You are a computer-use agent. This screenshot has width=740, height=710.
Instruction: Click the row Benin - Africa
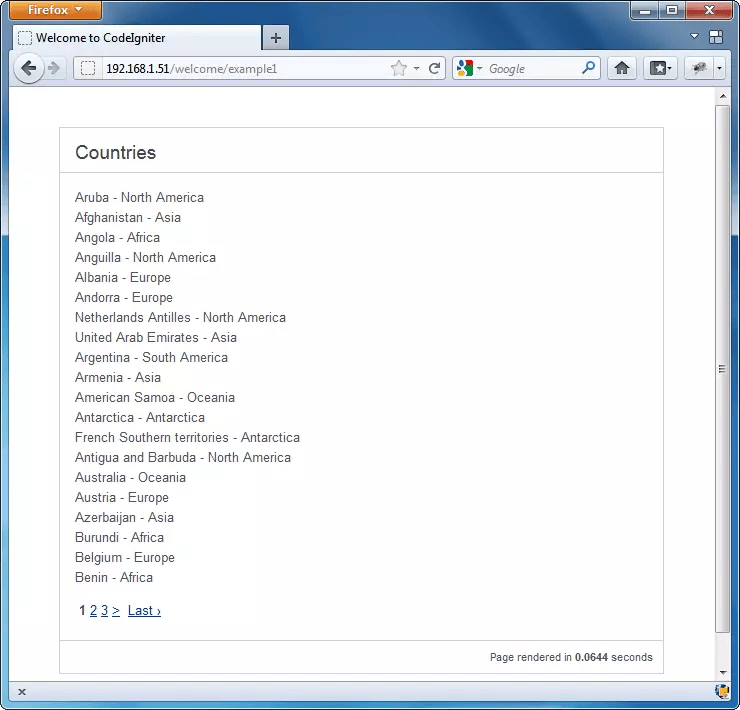114,577
